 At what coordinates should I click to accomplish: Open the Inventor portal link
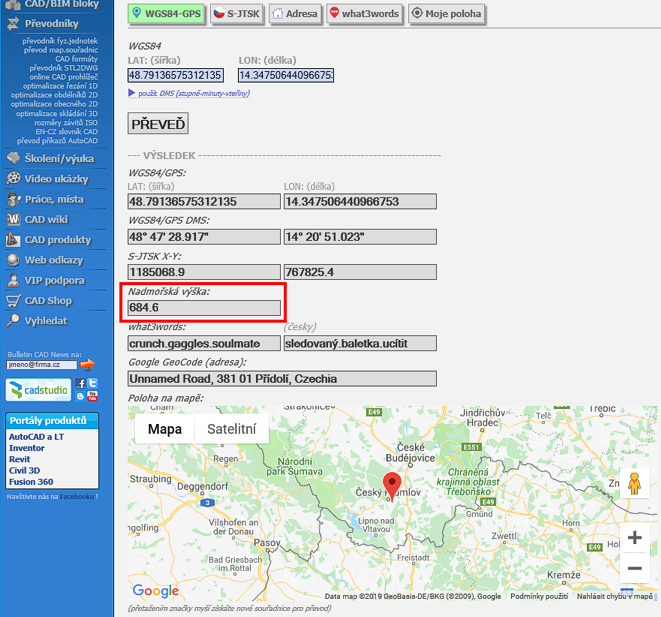click(x=27, y=448)
